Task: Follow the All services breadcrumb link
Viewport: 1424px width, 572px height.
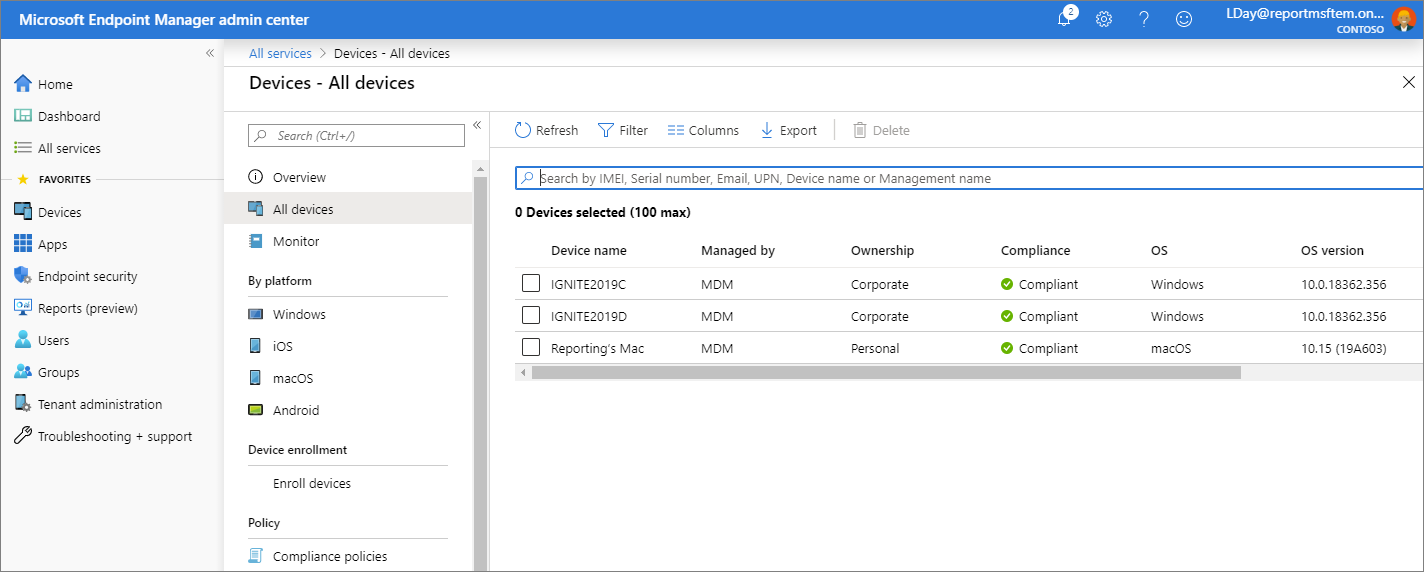Action: [x=280, y=53]
